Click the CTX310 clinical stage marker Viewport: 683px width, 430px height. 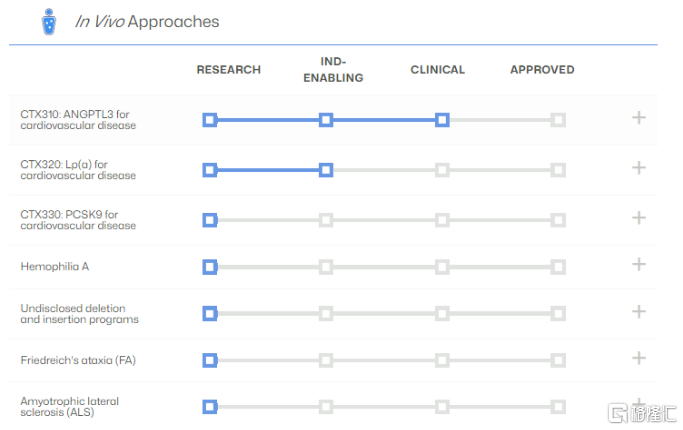pos(442,120)
